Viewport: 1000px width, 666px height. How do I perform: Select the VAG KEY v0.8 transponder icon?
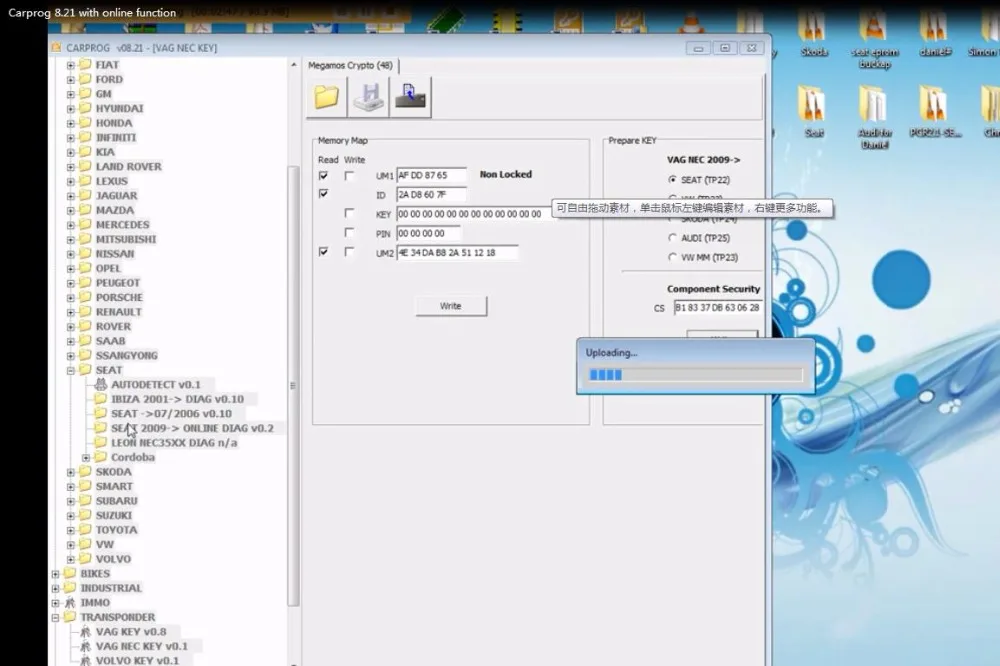tap(85, 632)
